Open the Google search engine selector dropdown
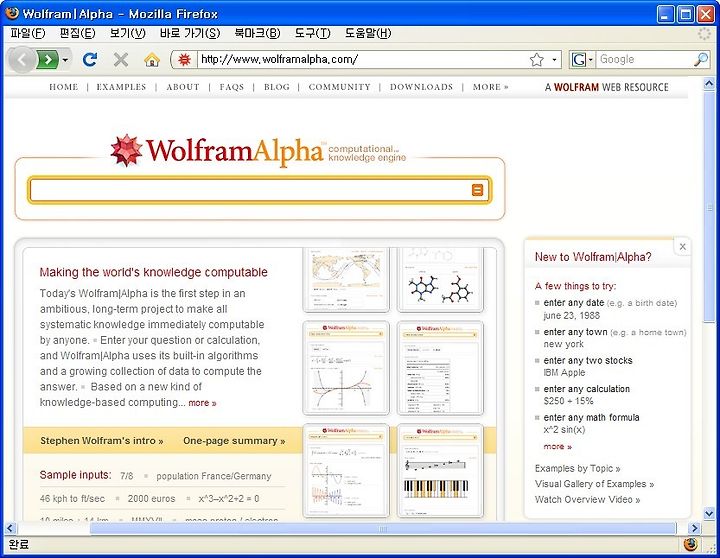The image size is (720, 558). [582, 59]
